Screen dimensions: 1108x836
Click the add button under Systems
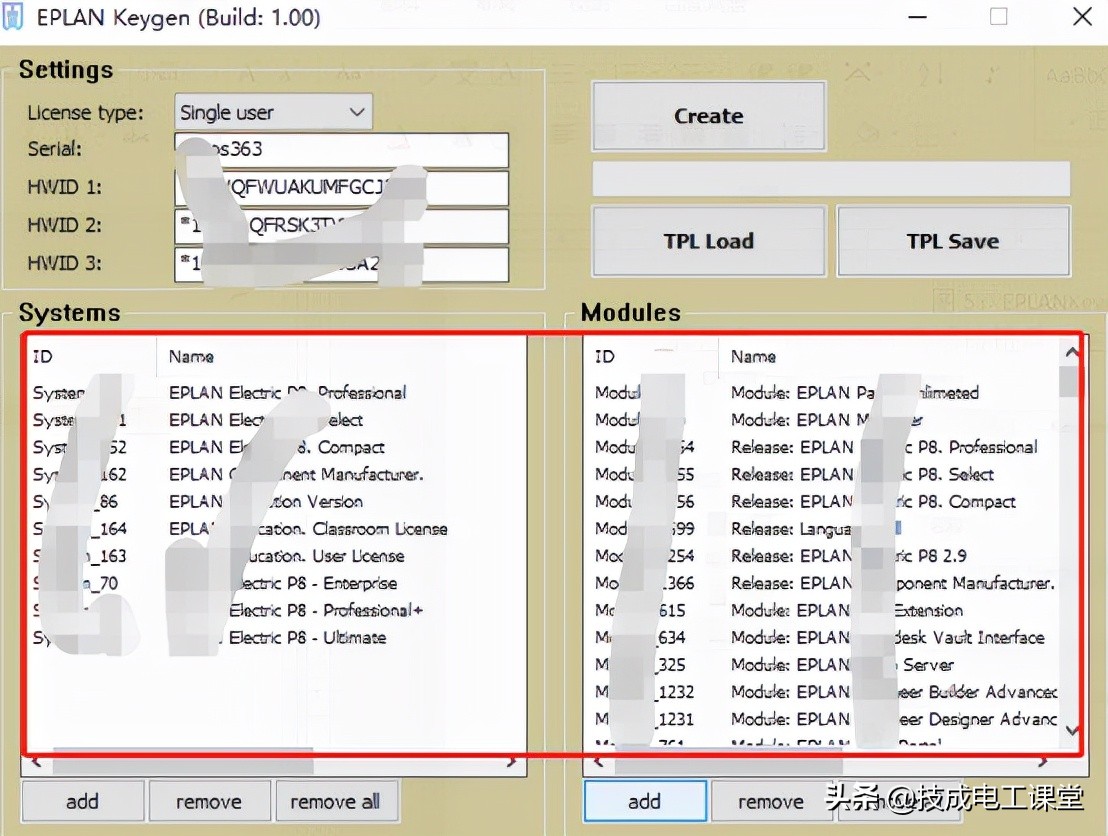point(83,801)
